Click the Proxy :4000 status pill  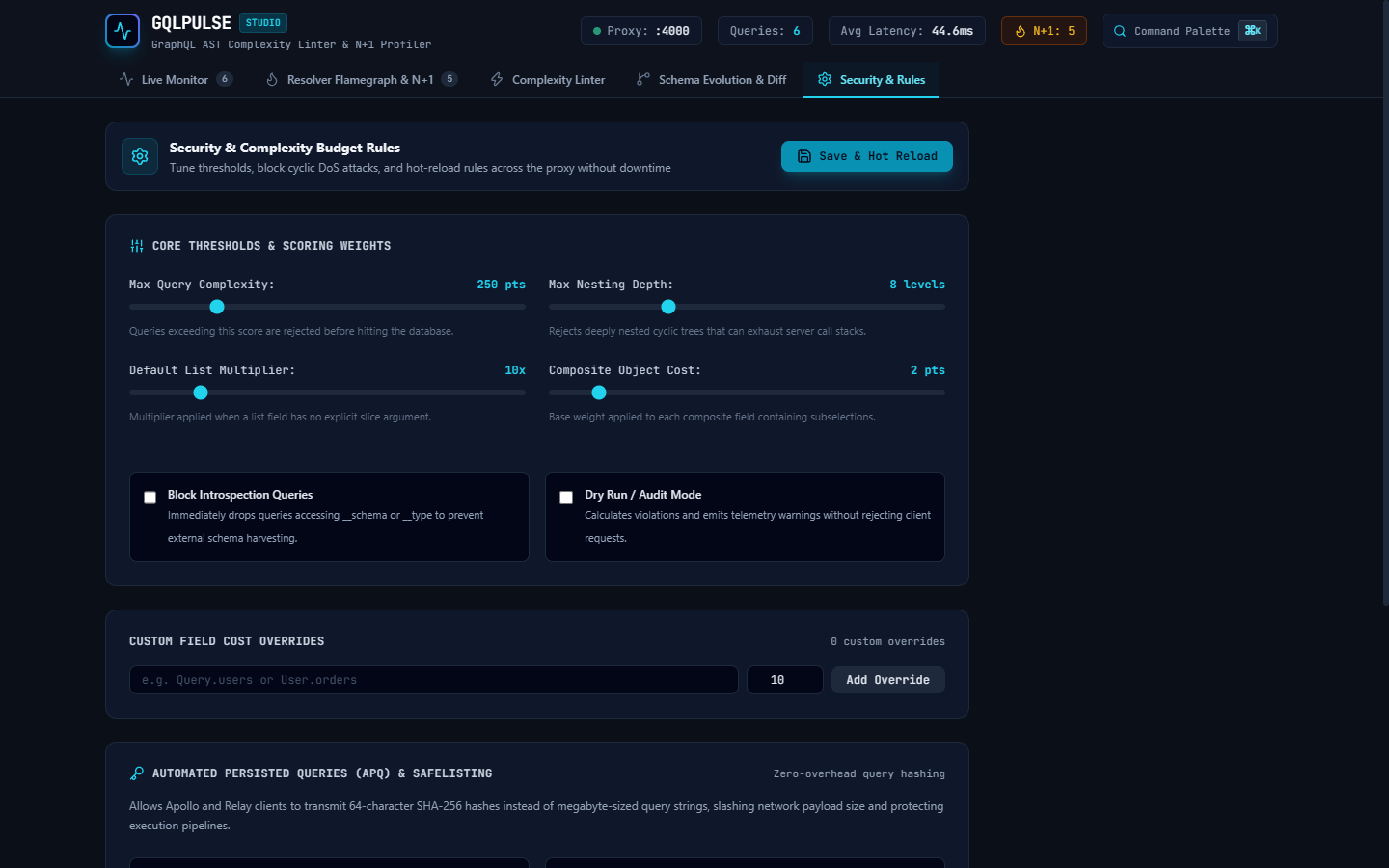tap(641, 31)
